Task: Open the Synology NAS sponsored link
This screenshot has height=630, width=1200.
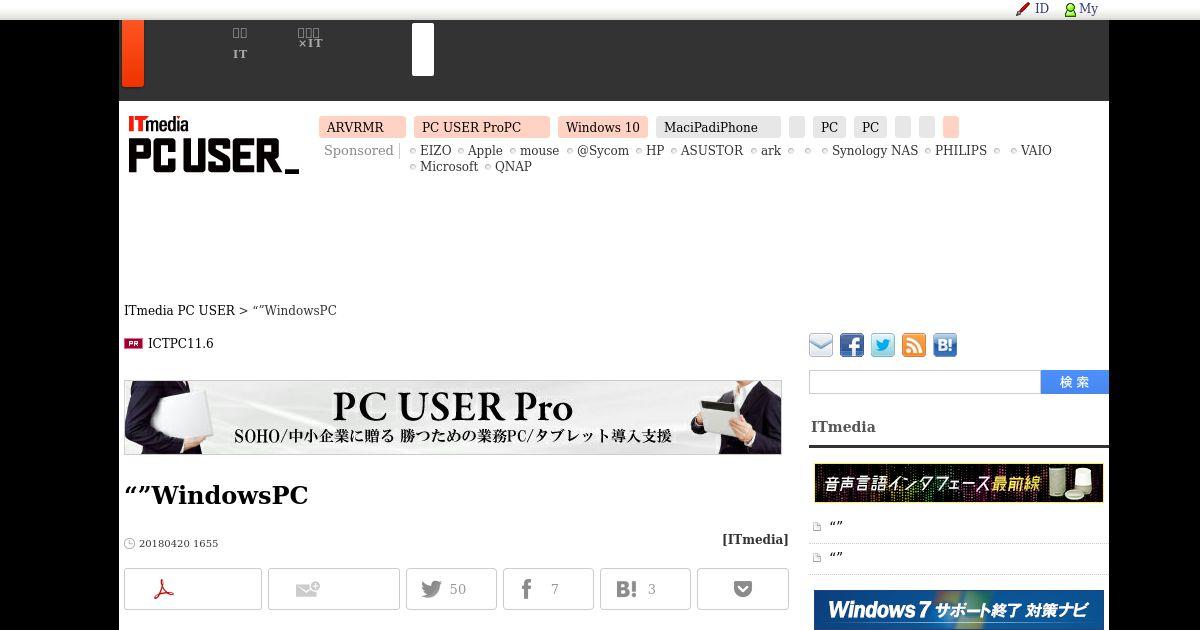Action: 875,150
